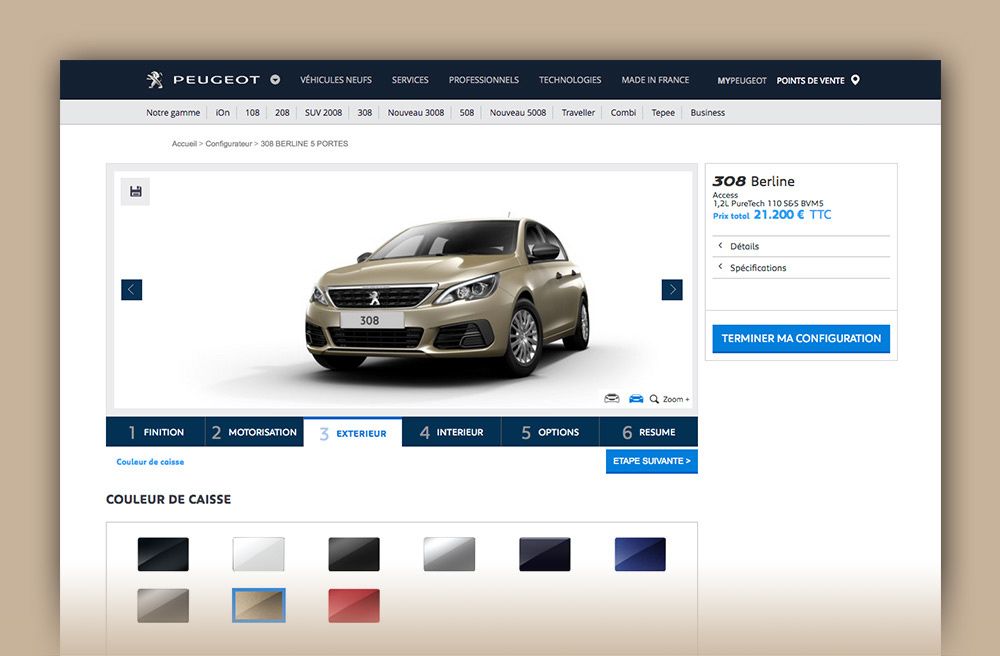Choose the 208 model link
This screenshot has width=1000, height=656.
[283, 113]
